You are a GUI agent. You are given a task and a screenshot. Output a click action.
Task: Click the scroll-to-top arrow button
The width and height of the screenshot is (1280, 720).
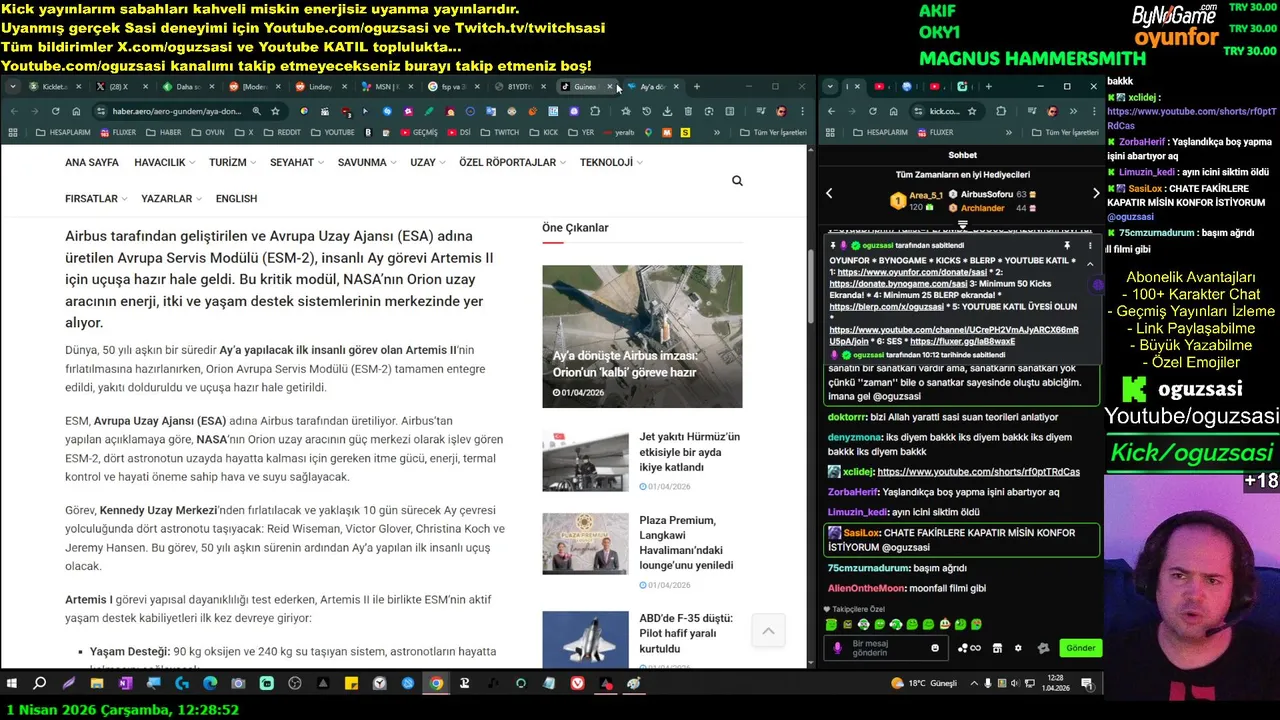tap(768, 631)
